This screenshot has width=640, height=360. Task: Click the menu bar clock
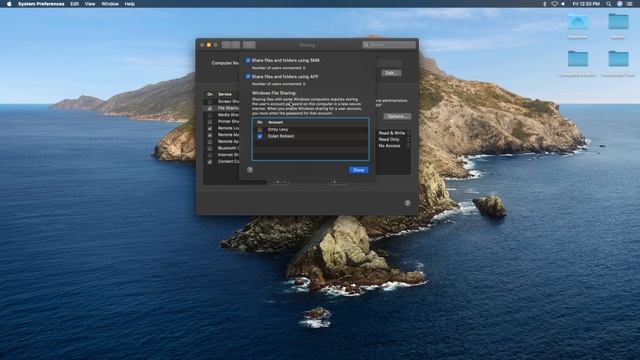click(x=586, y=4)
